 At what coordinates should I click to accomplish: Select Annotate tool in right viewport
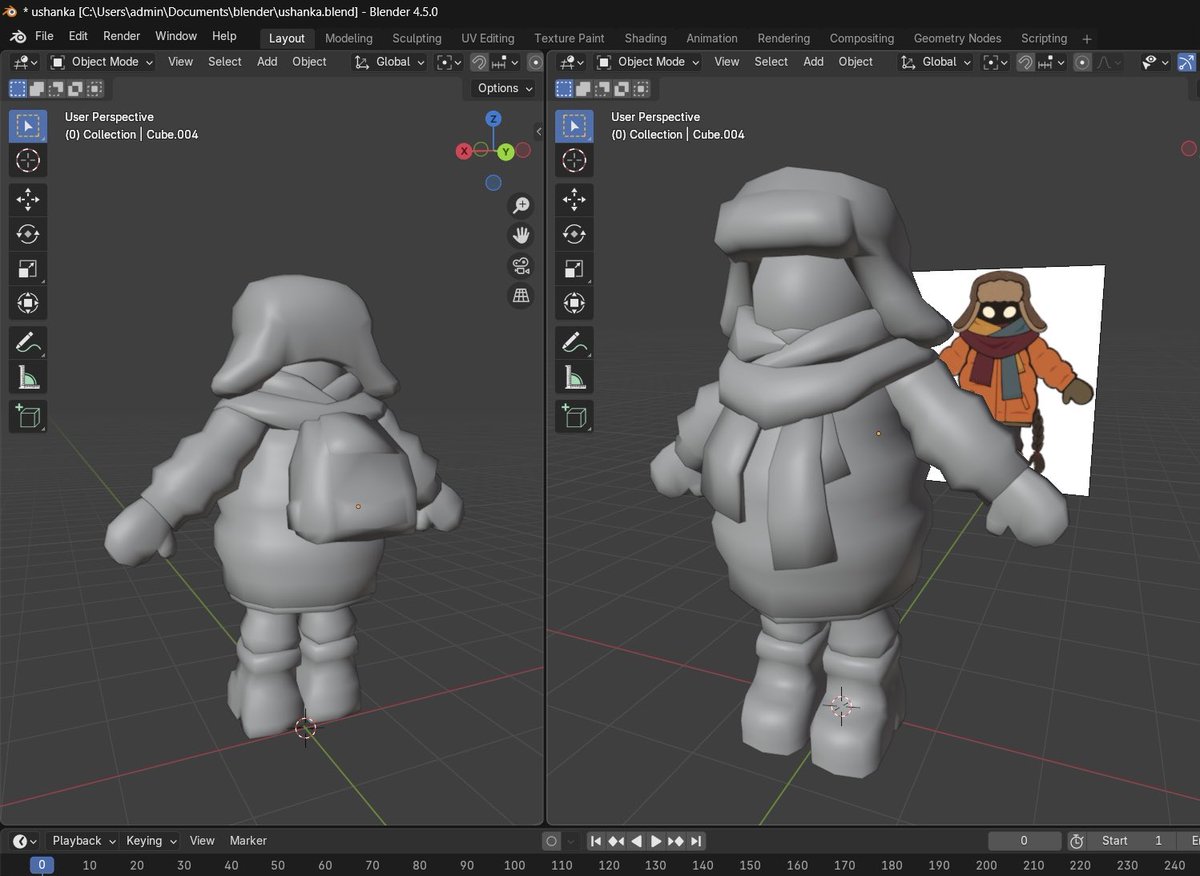(574, 343)
